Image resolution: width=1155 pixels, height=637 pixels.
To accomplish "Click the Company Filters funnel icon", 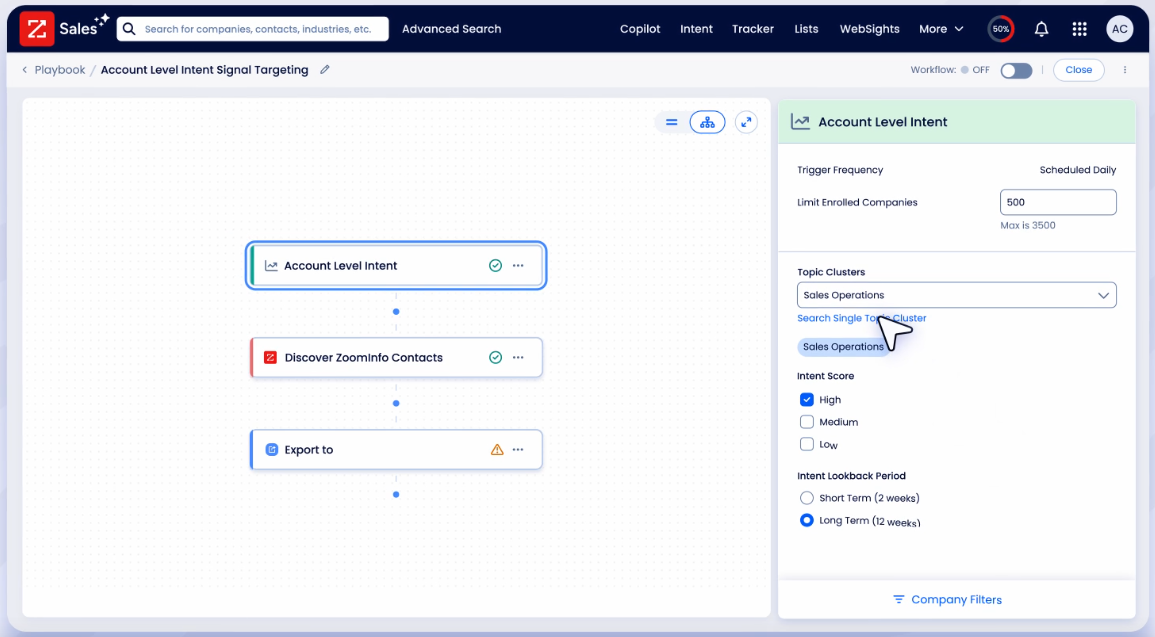I will click(x=898, y=599).
